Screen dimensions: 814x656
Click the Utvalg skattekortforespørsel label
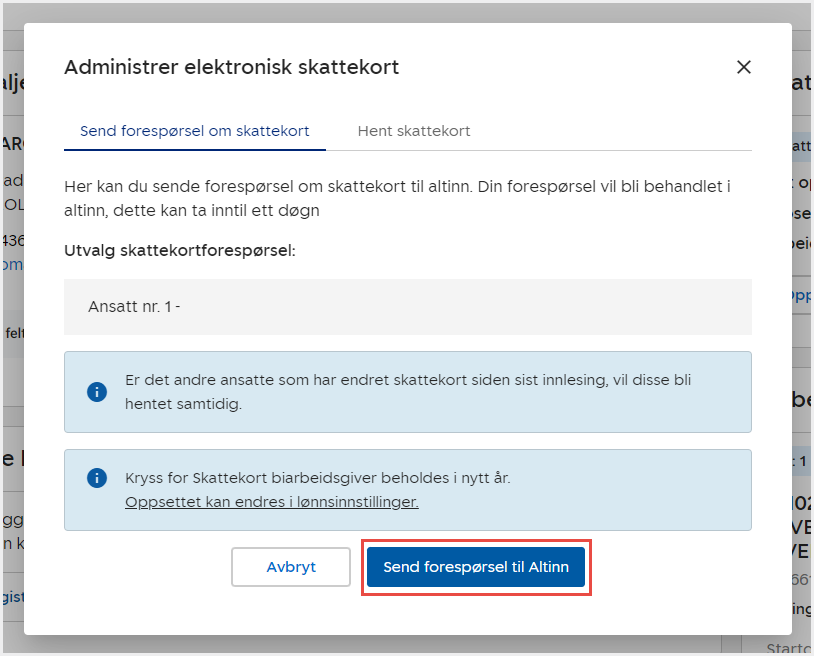[179, 251]
